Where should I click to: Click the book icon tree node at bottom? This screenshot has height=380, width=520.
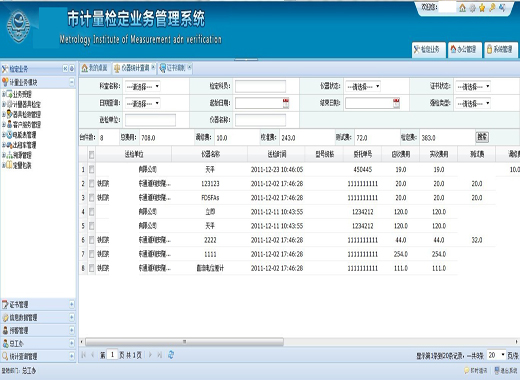[x=10, y=165]
